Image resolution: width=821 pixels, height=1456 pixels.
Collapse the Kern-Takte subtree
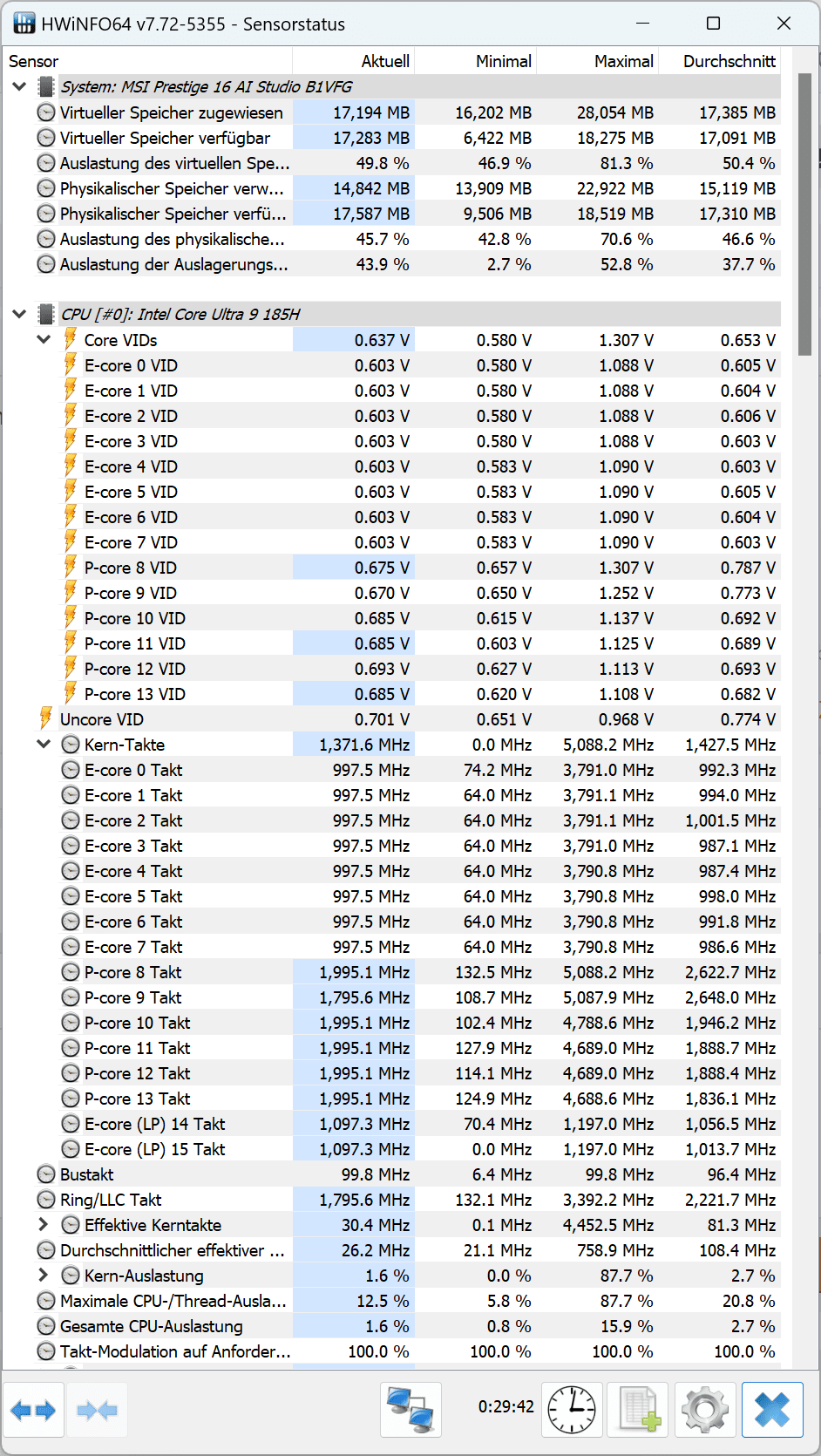tap(44, 745)
